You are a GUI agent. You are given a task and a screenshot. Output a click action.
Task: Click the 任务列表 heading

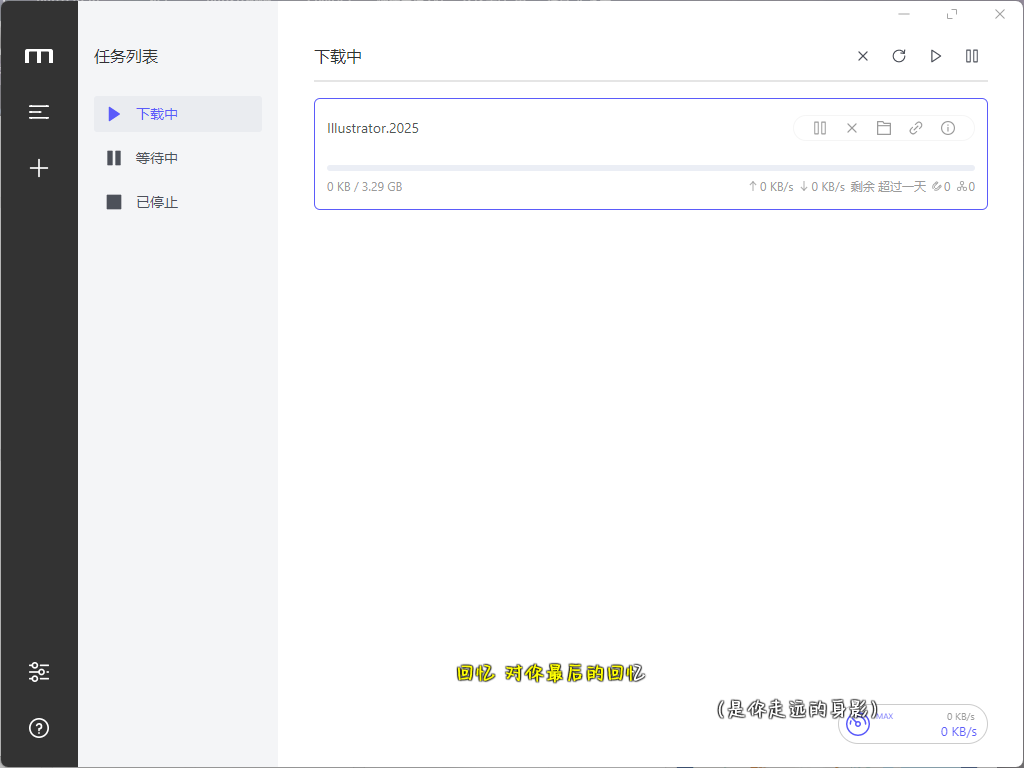tap(126, 57)
